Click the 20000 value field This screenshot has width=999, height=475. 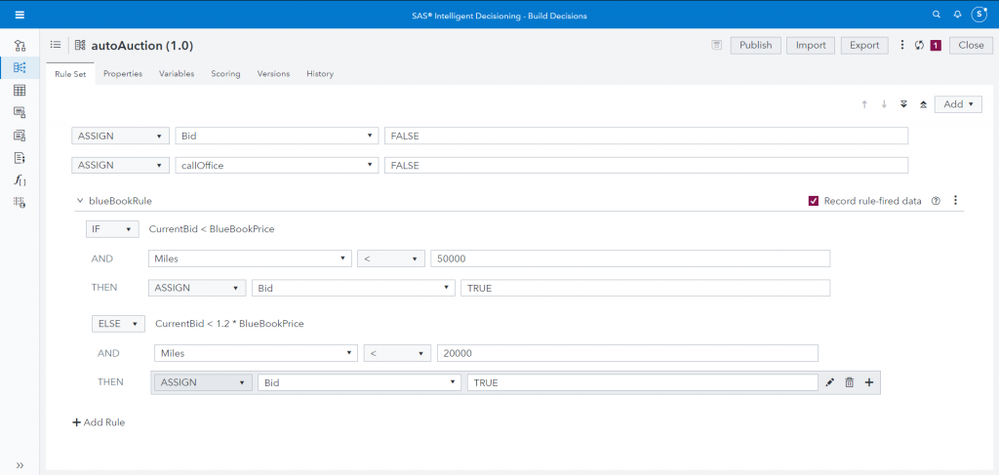point(628,353)
